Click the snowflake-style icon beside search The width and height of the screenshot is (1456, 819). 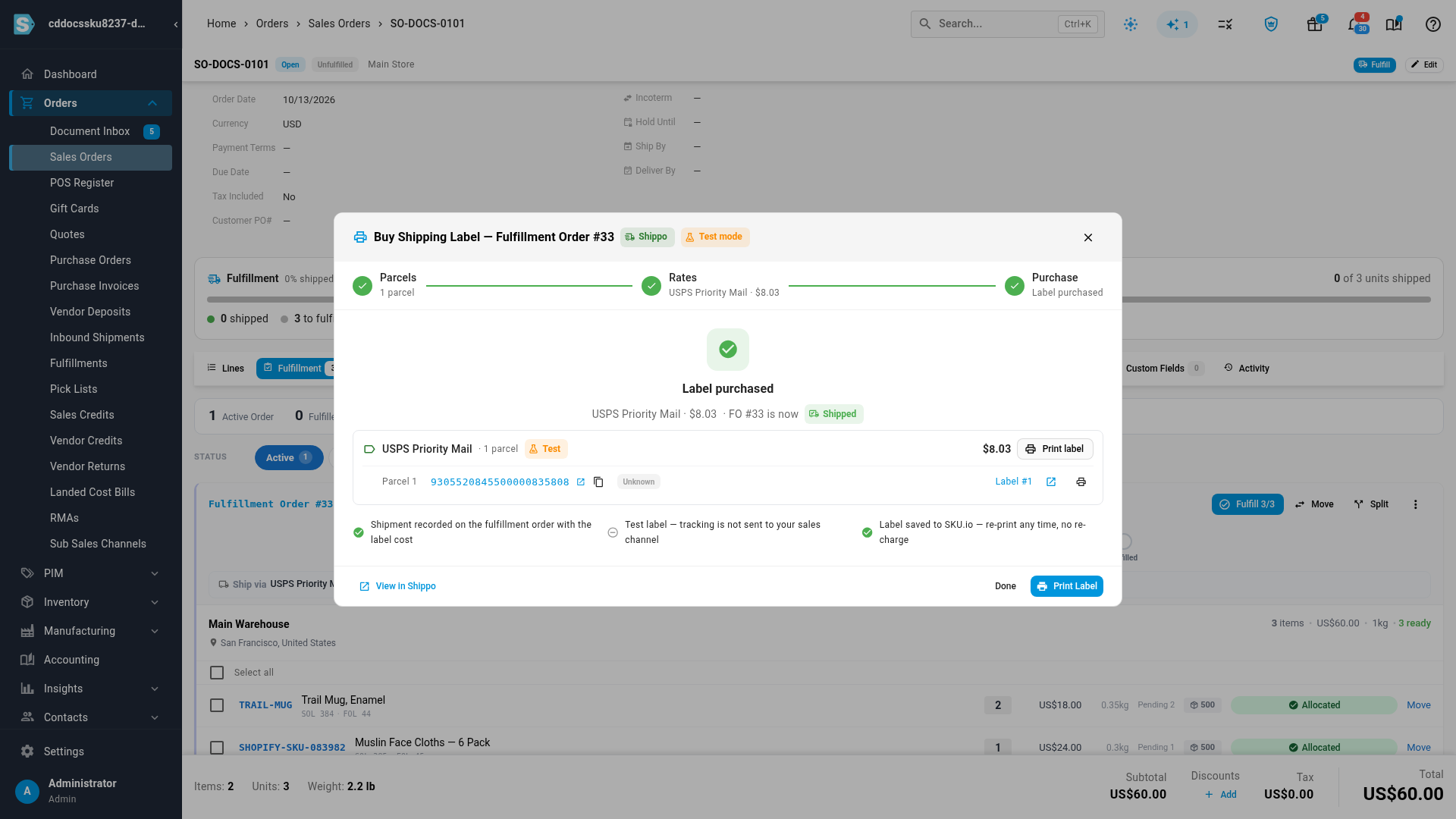(1131, 24)
